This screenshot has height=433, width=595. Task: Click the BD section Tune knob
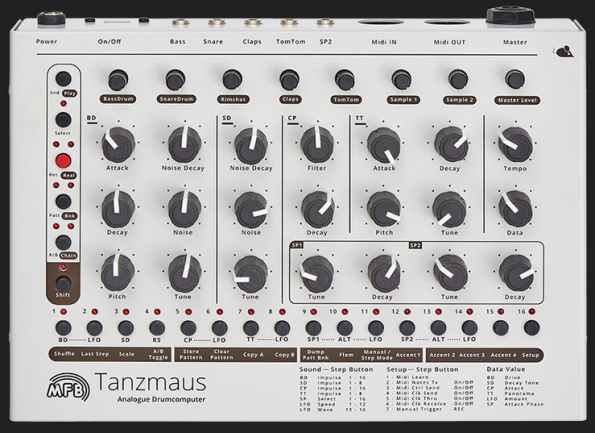tap(184, 273)
